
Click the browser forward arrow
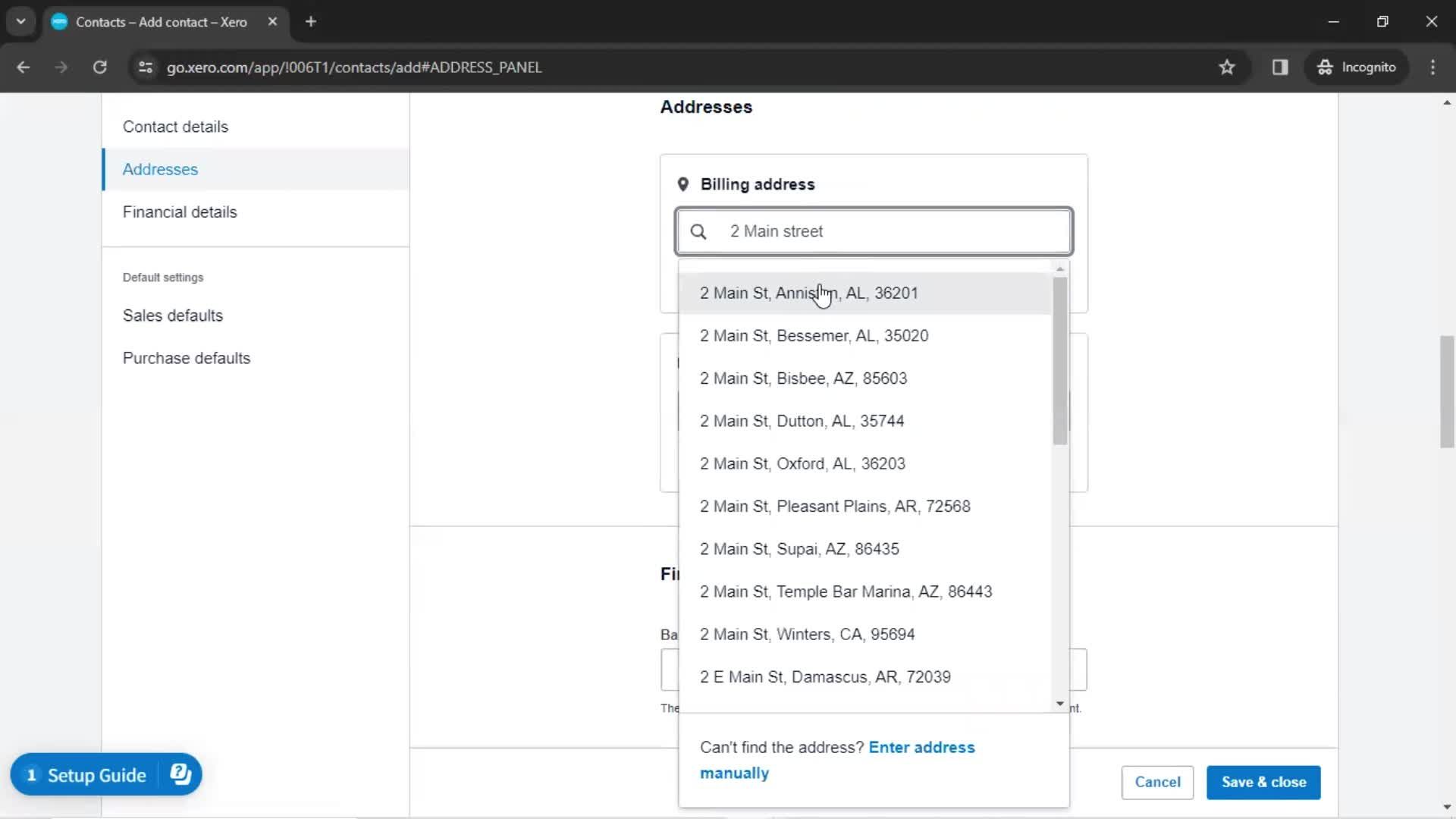point(61,67)
